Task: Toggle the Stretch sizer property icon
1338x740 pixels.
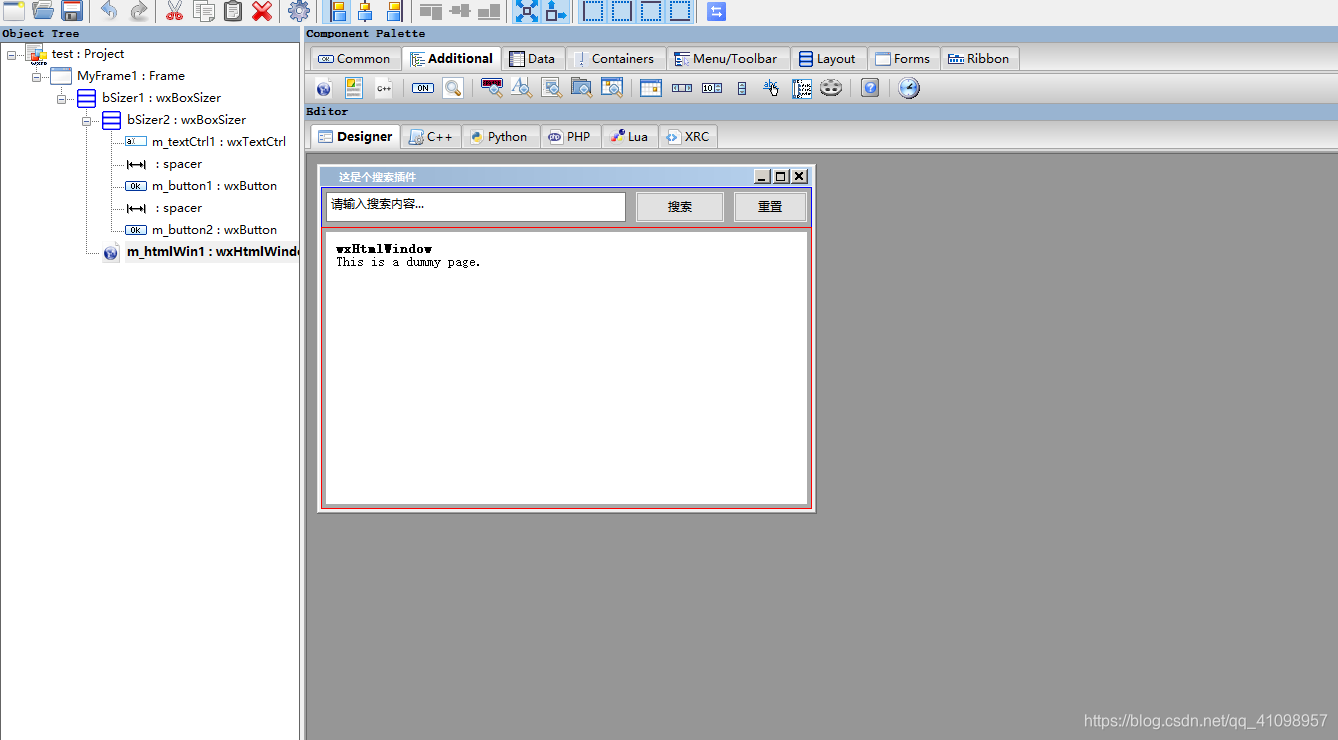Action: 556,12
